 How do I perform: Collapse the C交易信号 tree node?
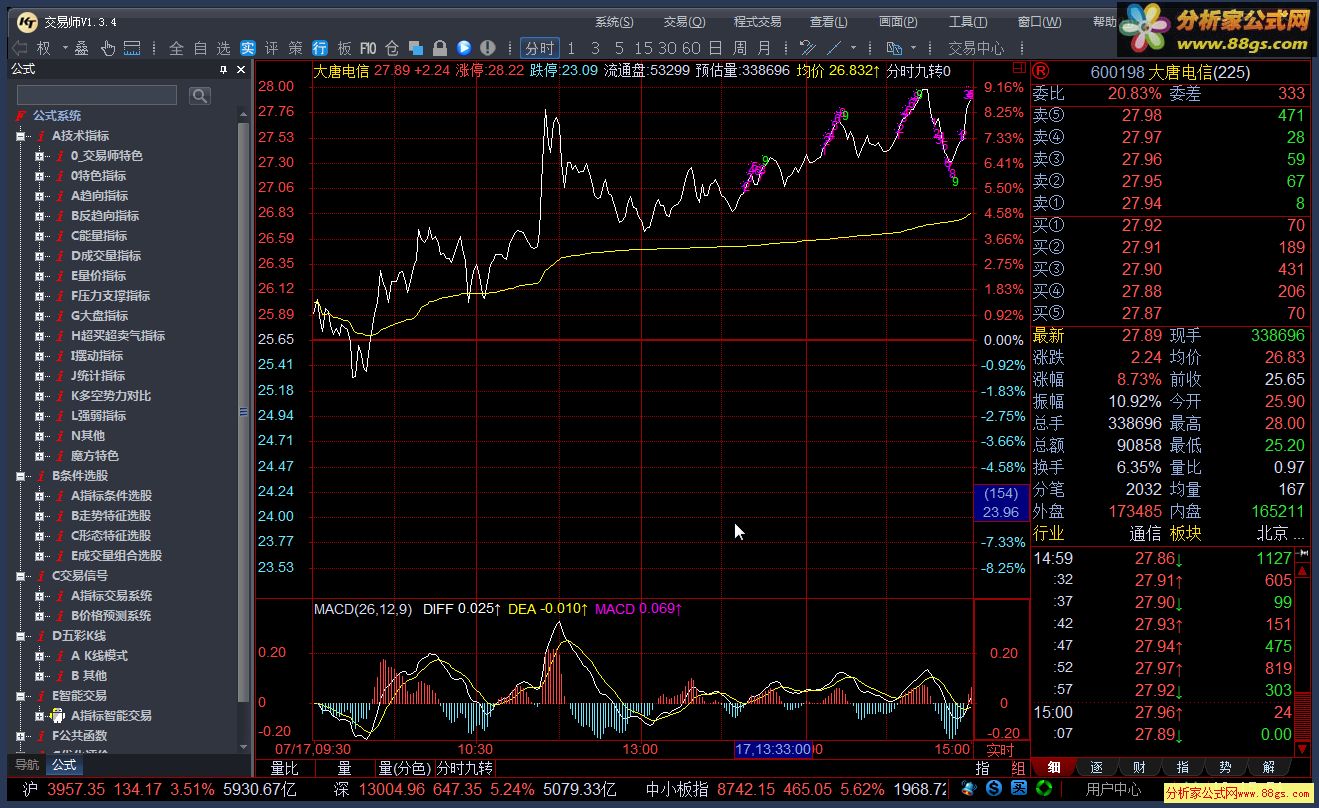pos(20,576)
